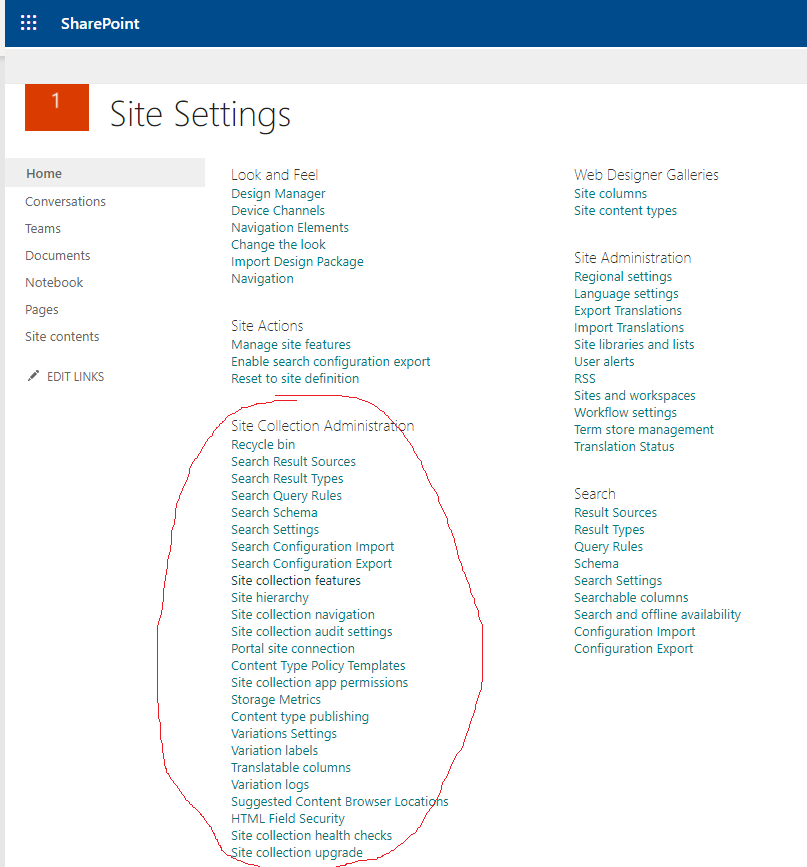This screenshot has width=807, height=867.
Task: Open Translatable columns
Action: point(291,768)
